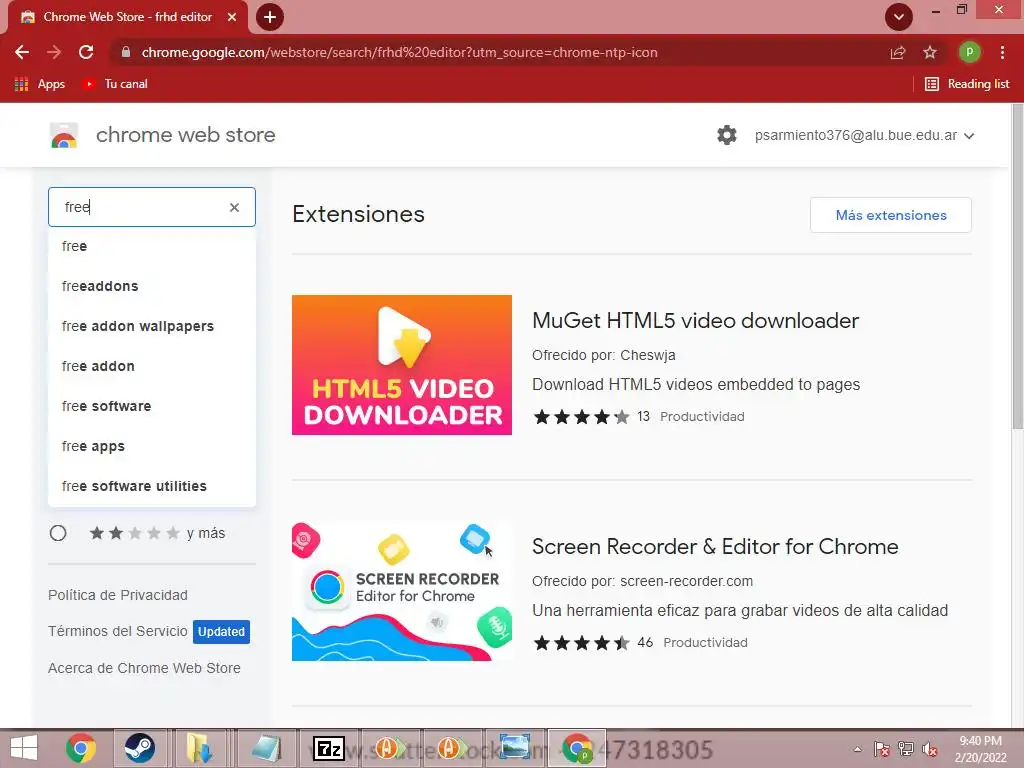Viewport: 1024px width, 768px height.
Task: Open Screen Recorder & Editor for Chrome title
Action: (x=715, y=547)
